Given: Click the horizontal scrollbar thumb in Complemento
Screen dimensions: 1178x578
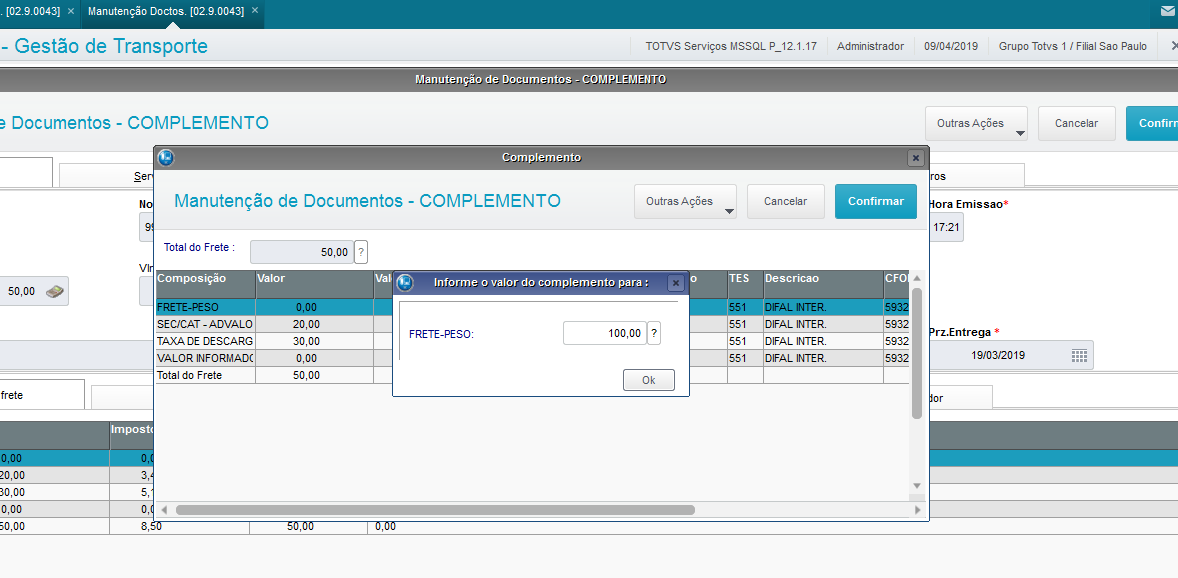Looking at the screenshot, I should 436,510.
